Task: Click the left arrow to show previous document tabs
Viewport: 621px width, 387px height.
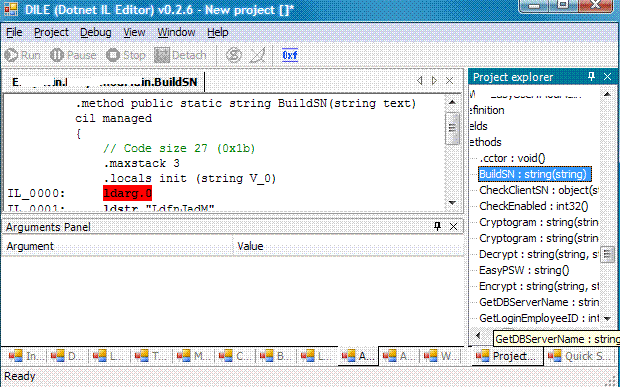Action: (x=420, y=81)
